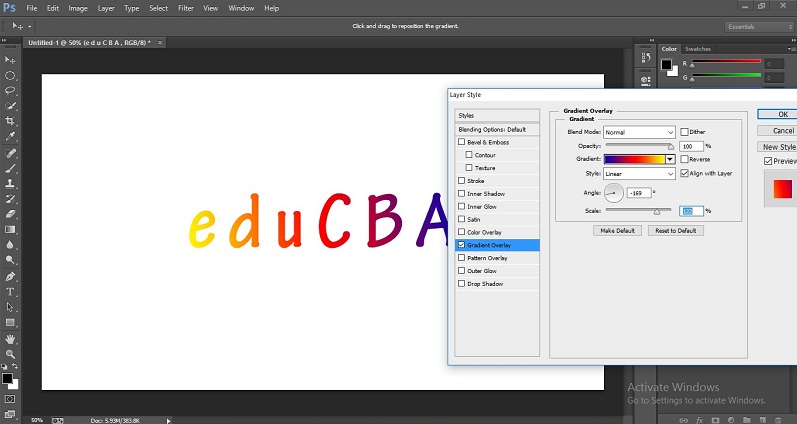Enable the Drop Shadow checkbox
Screen dimensions: 797x424
(x=462, y=284)
